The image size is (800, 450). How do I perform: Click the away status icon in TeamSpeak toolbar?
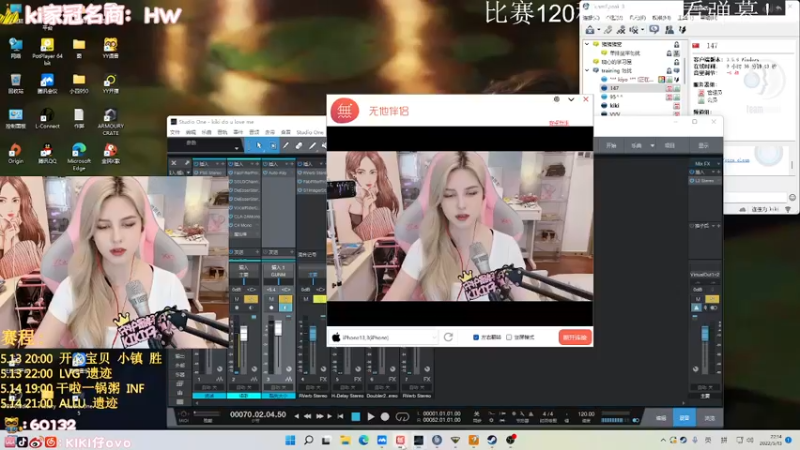pos(590,30)
